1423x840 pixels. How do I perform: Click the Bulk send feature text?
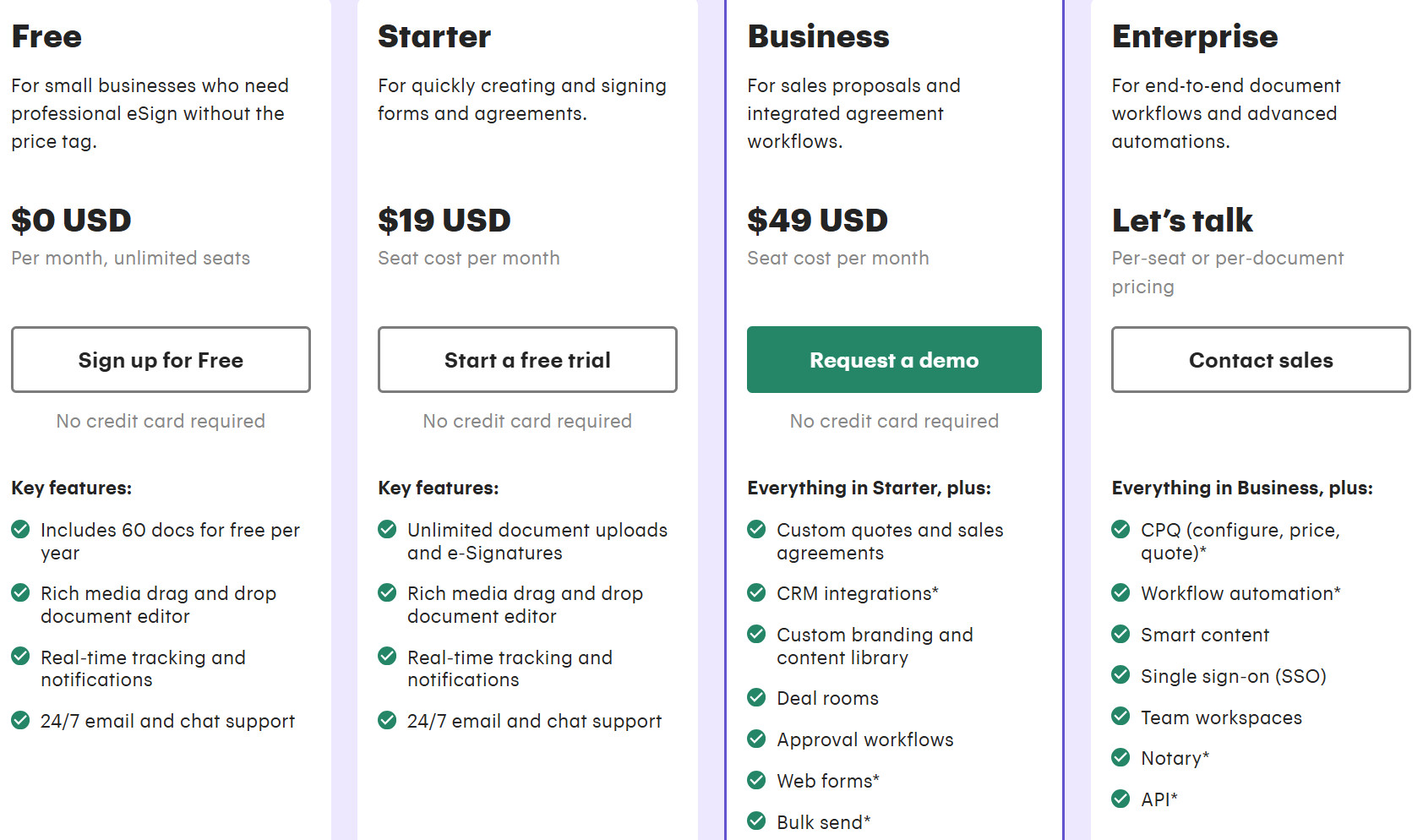click(x=823, y=822)
